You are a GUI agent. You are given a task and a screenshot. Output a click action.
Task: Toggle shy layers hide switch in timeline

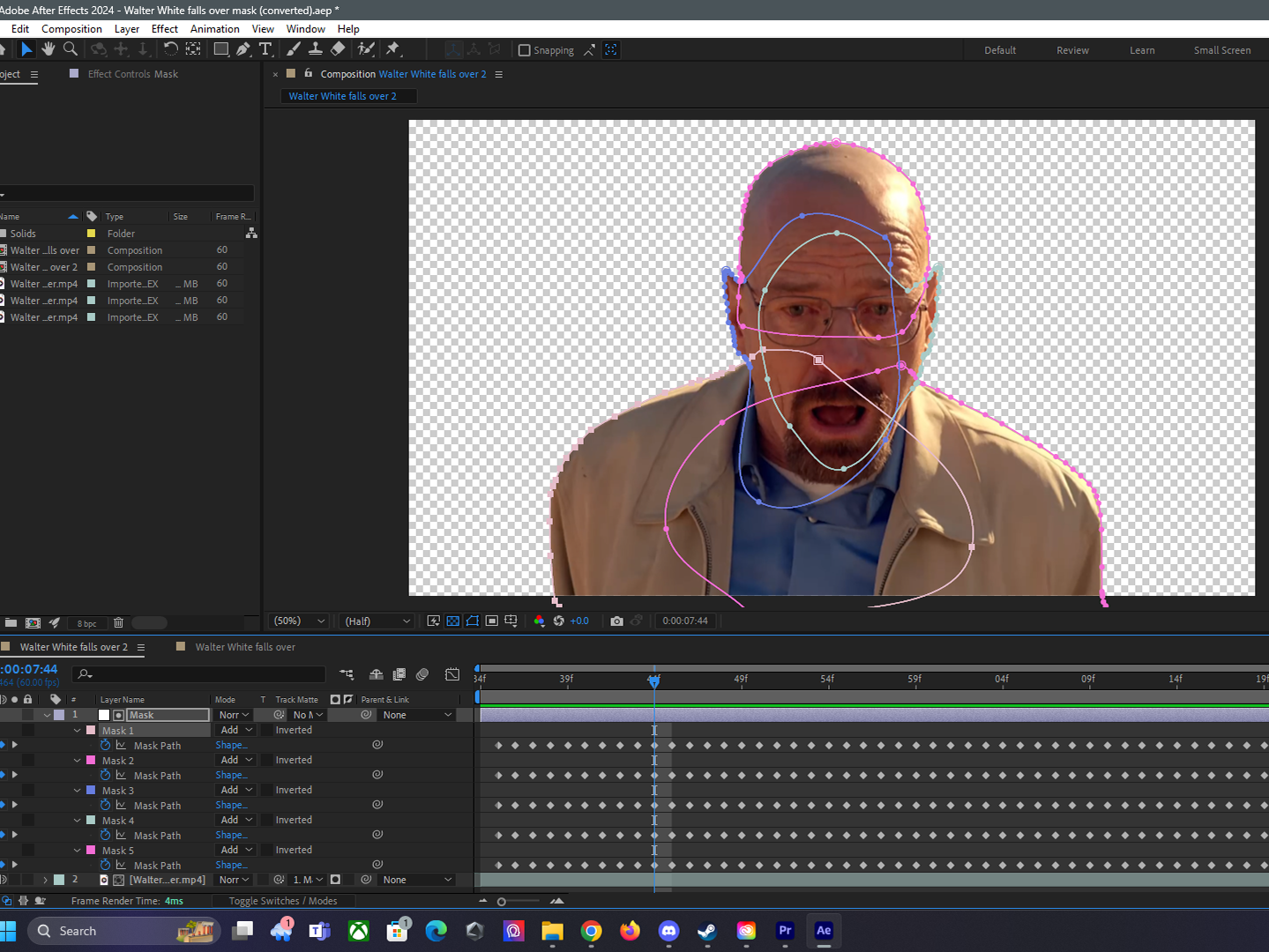point(376,674)
